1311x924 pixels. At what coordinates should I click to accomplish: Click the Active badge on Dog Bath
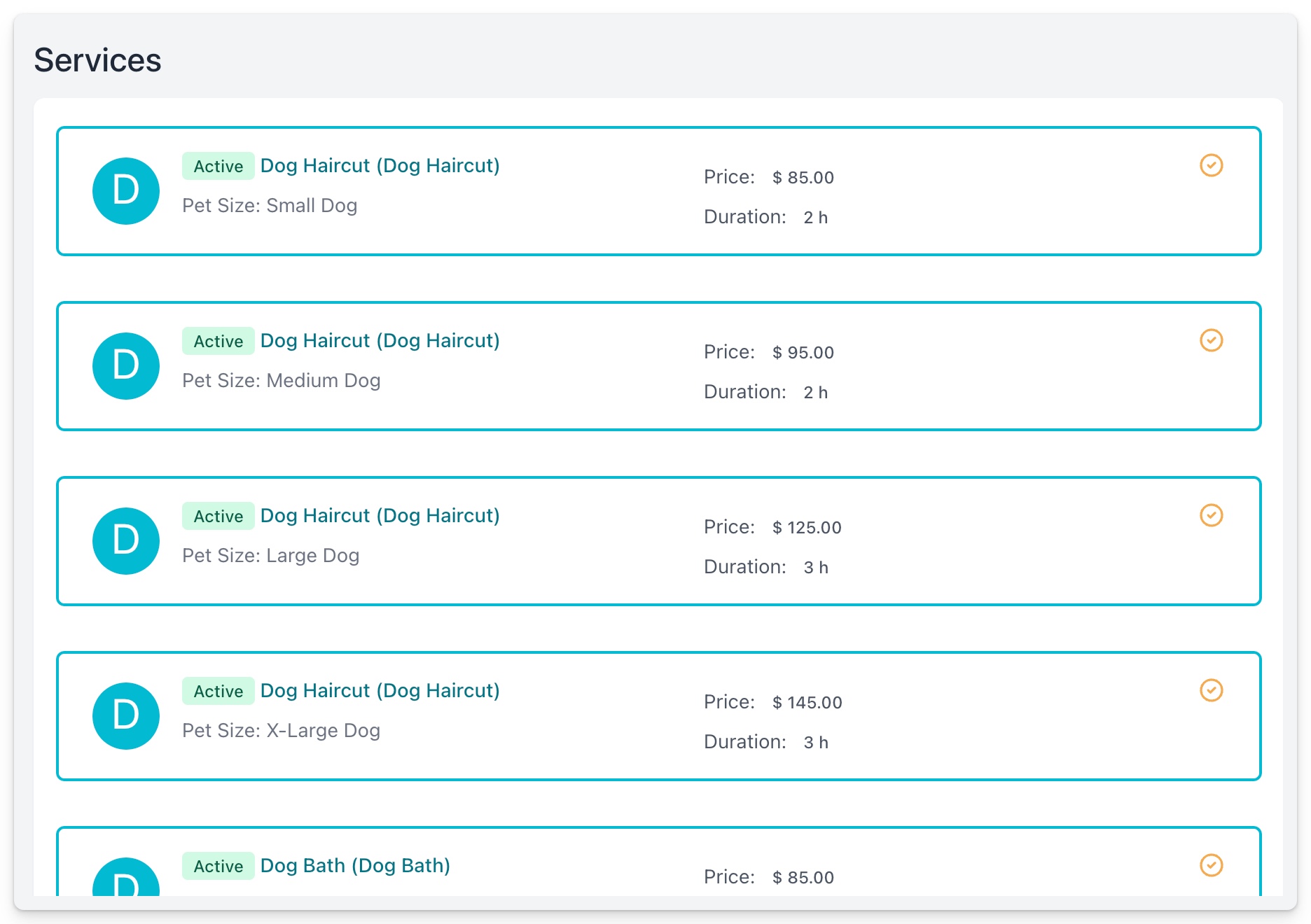click(218, 866)
